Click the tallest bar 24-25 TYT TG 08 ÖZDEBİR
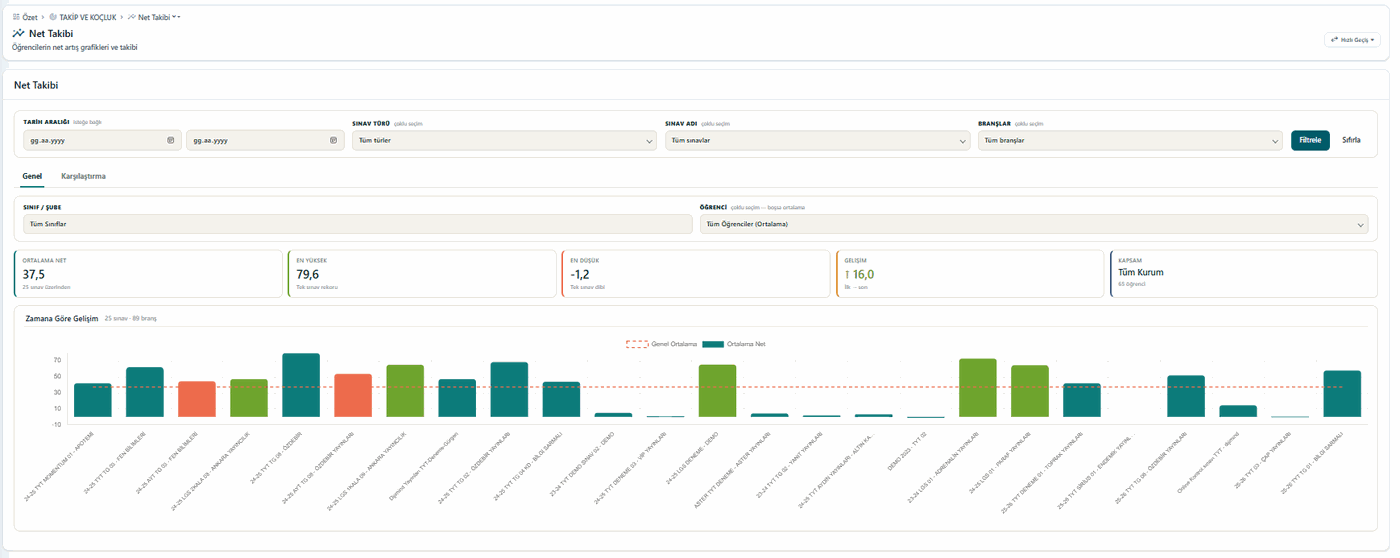 coord(301,385)
